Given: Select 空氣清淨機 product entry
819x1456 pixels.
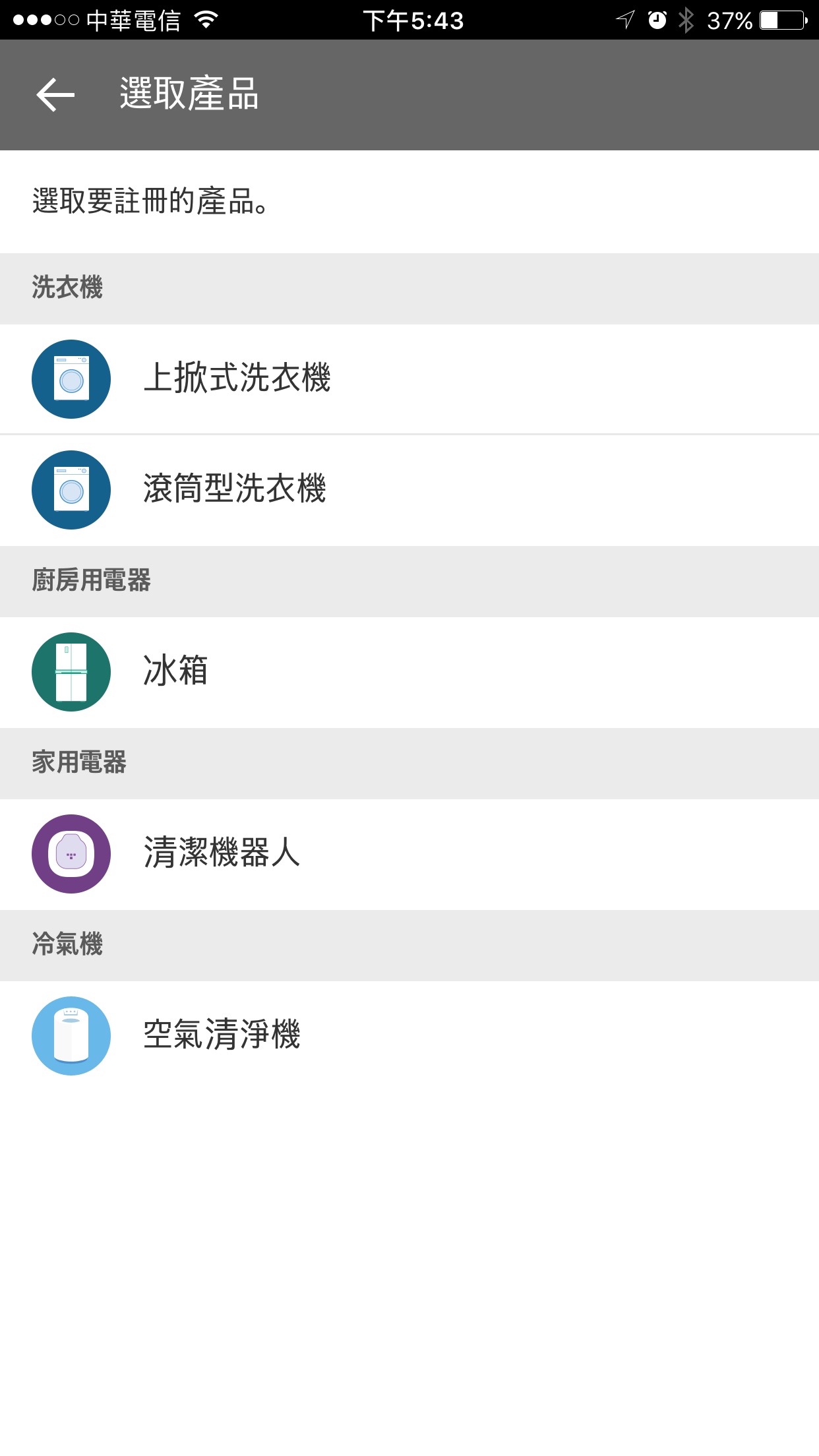Looking at the screenshot, I should (x=222, y=1035).
